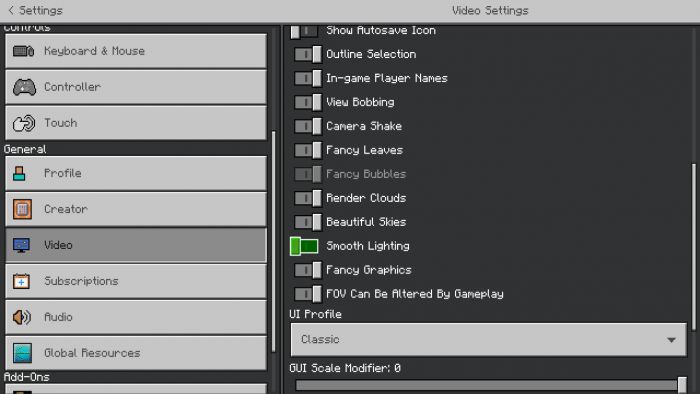Click the gamepad icon for Controller
This screenshot has height=394, width=700.
pyautogui.click(x=24, y=87)
